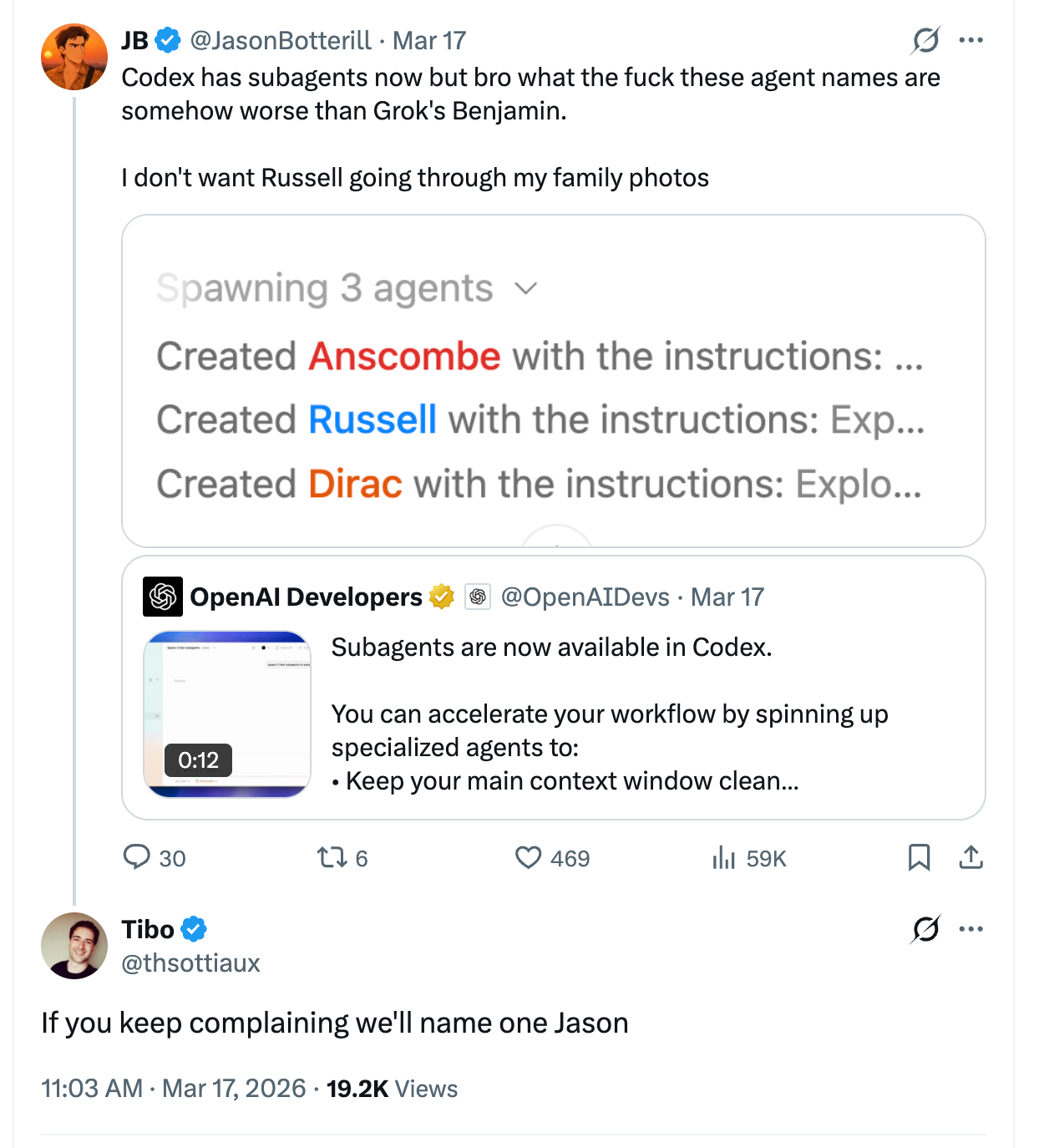1039x1148 pixels.
Task: Play the 0:12 video thumbnail
Action: (x=227, y=714)
